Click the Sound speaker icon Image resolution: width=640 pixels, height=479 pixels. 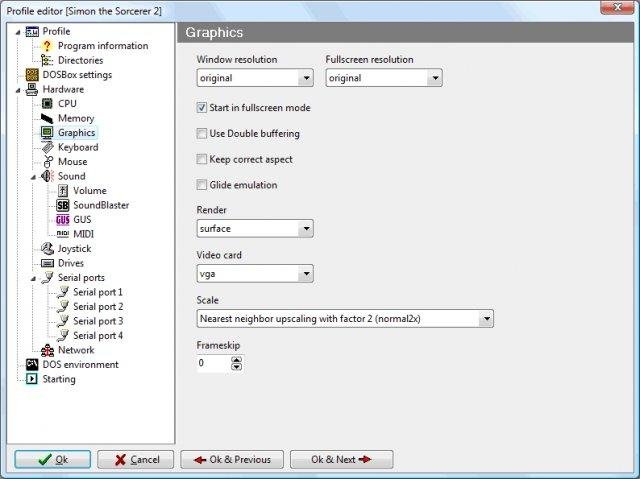[x=47, y=176]
